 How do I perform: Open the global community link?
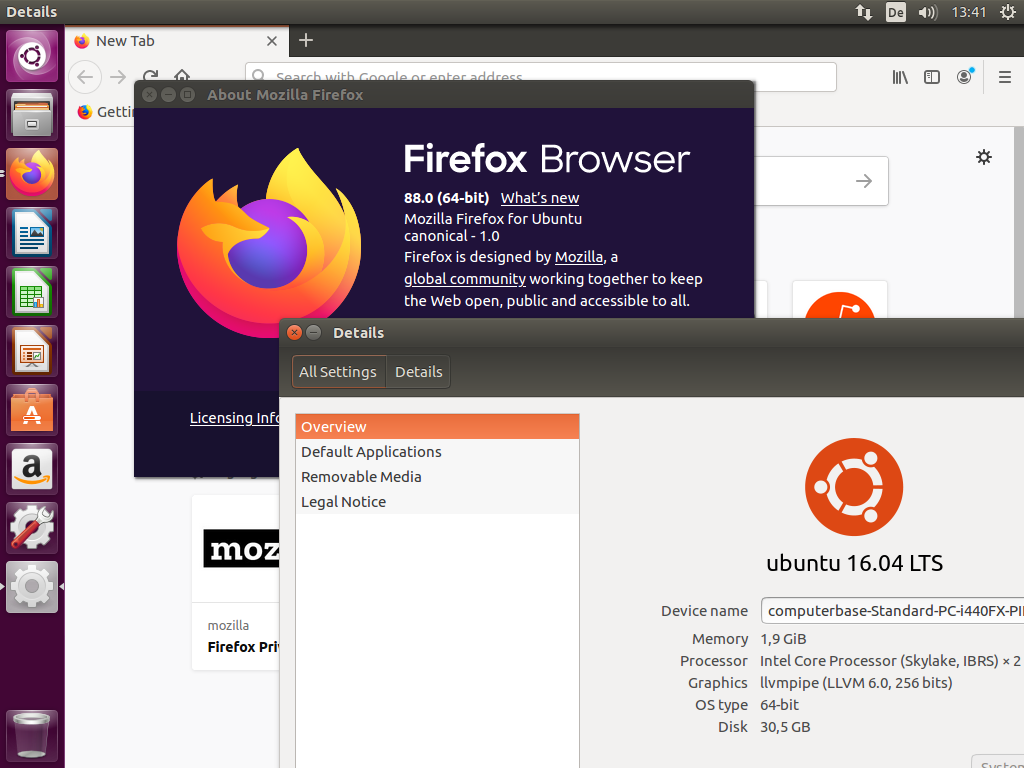click(464, 279)
